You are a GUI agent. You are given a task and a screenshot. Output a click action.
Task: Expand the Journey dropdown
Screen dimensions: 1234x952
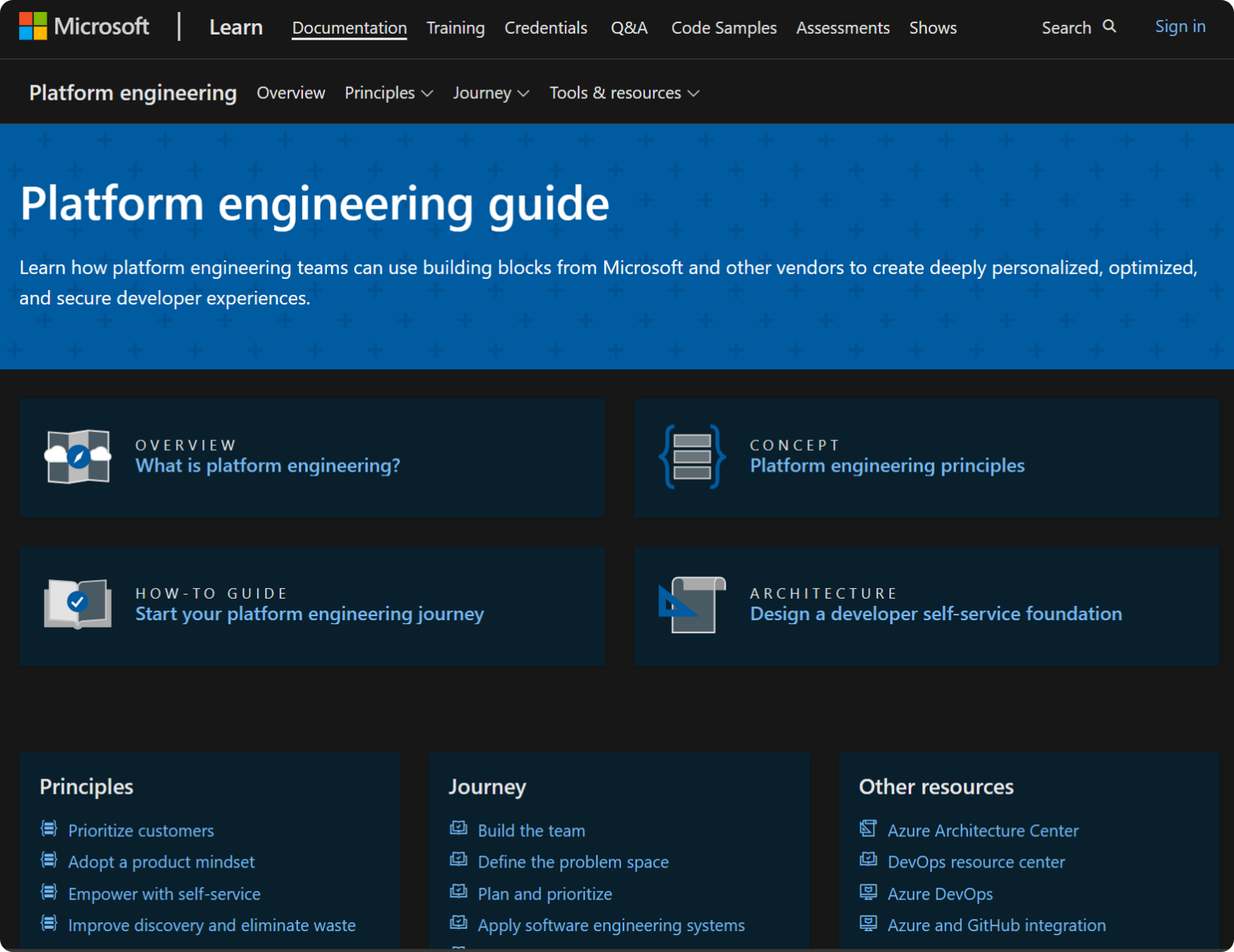pyautogui.click(x=491, y=92)
